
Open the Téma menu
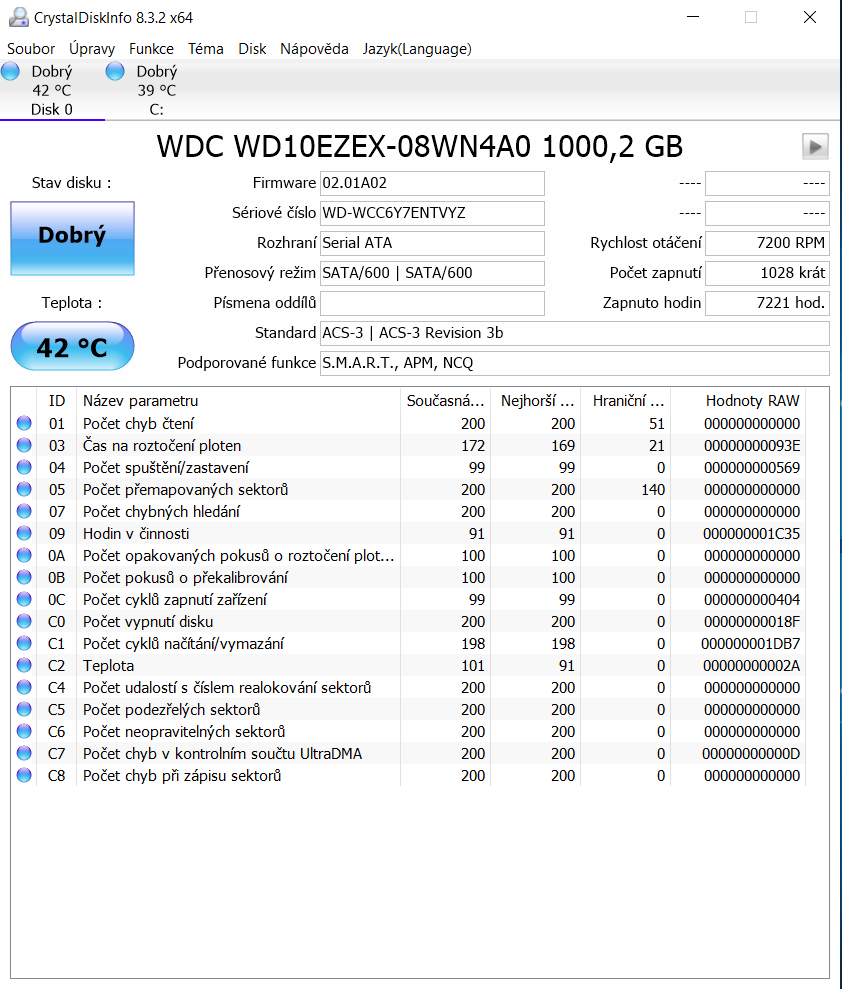tap(206, 49)
